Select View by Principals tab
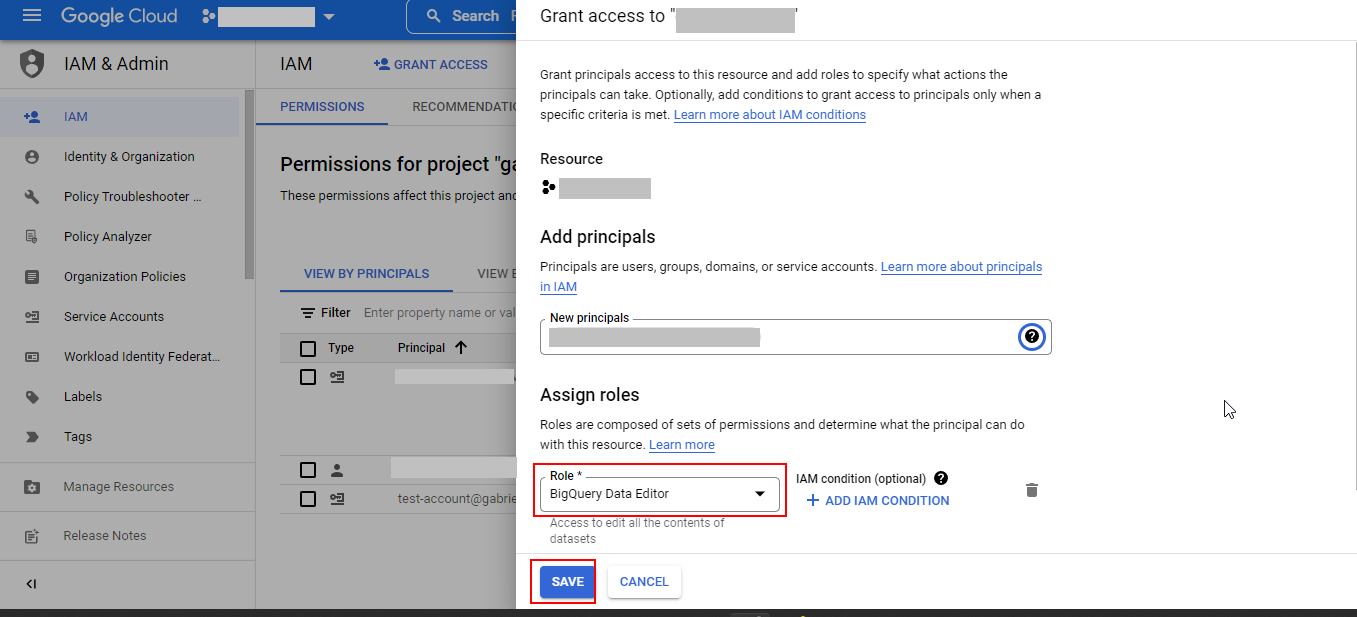This screenshot has height=617, width=1357. pos(366,274)
